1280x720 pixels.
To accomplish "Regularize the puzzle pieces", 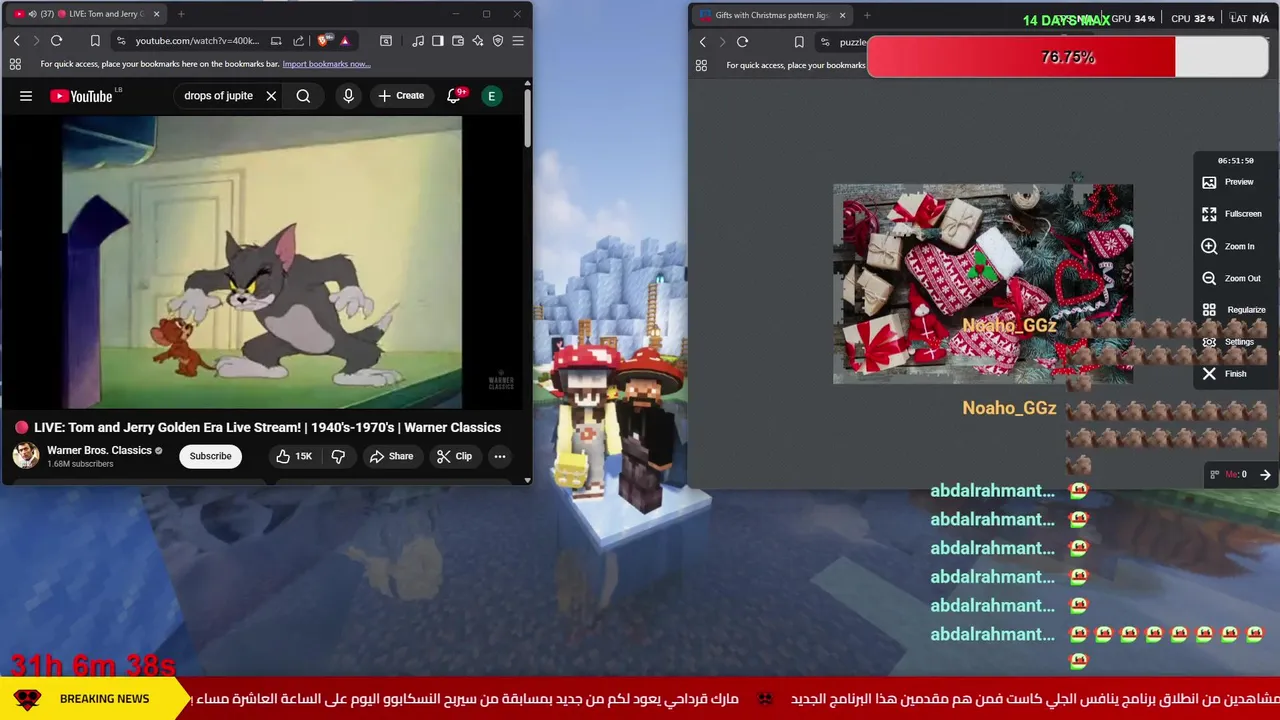I will [1234, 310].
